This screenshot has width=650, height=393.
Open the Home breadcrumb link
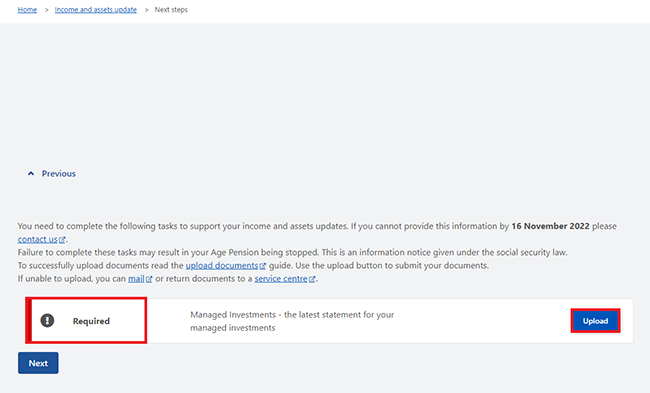coord(27,10)
